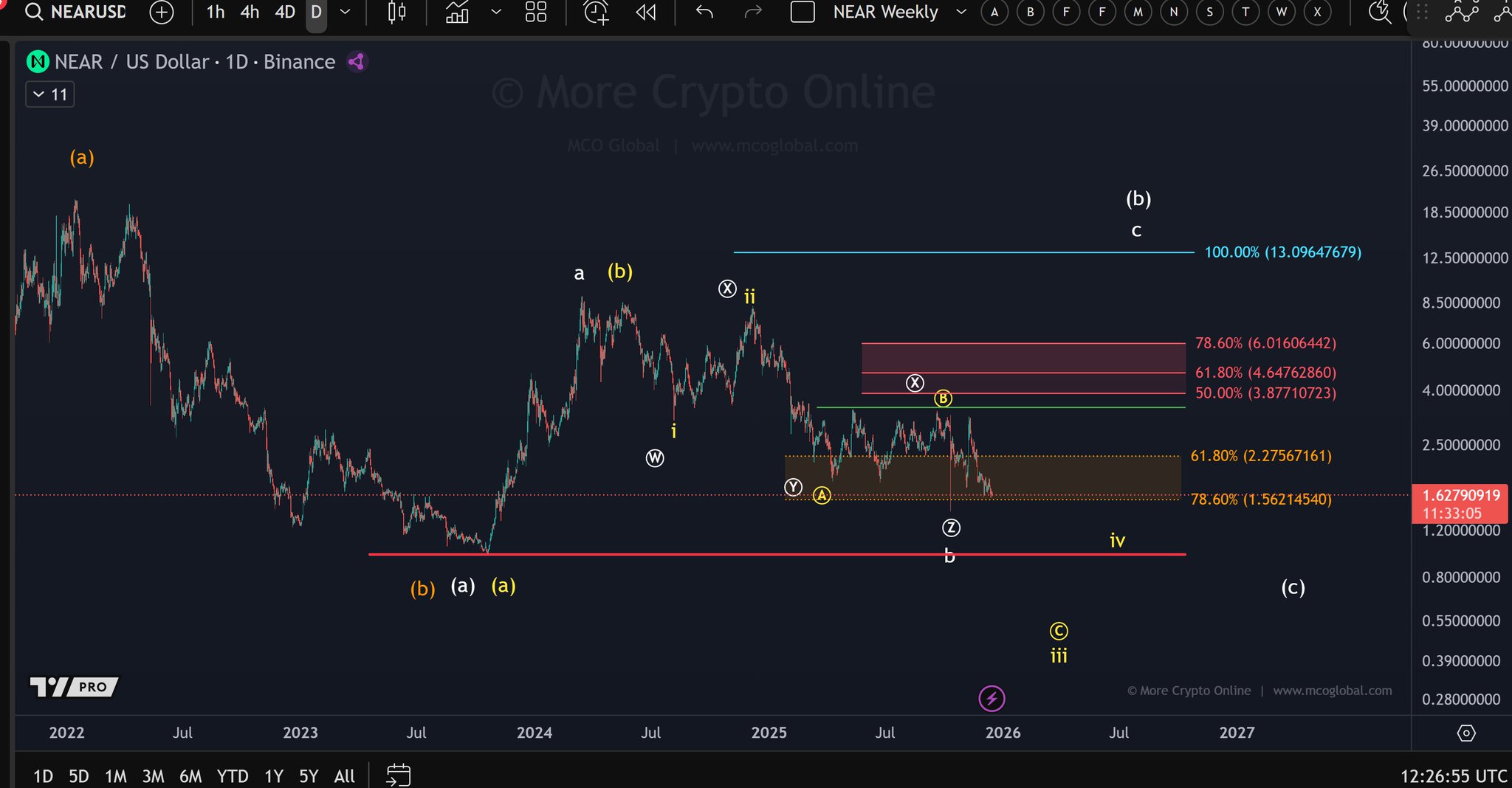
Task: Select the 61.80% (2.27567161) Fibonacci label
Action: point(1261,456)
